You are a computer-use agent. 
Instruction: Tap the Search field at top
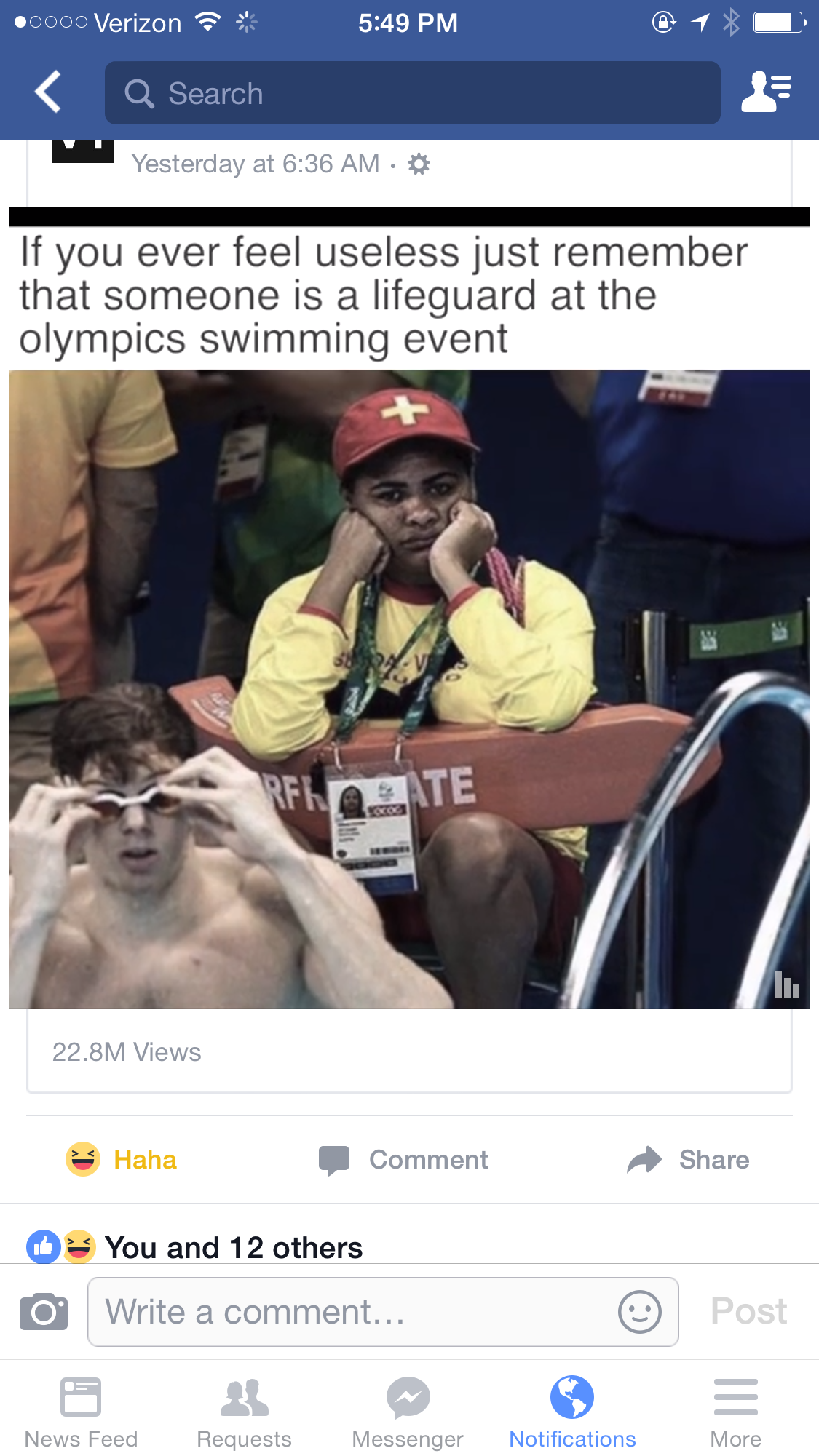(412, 93)
